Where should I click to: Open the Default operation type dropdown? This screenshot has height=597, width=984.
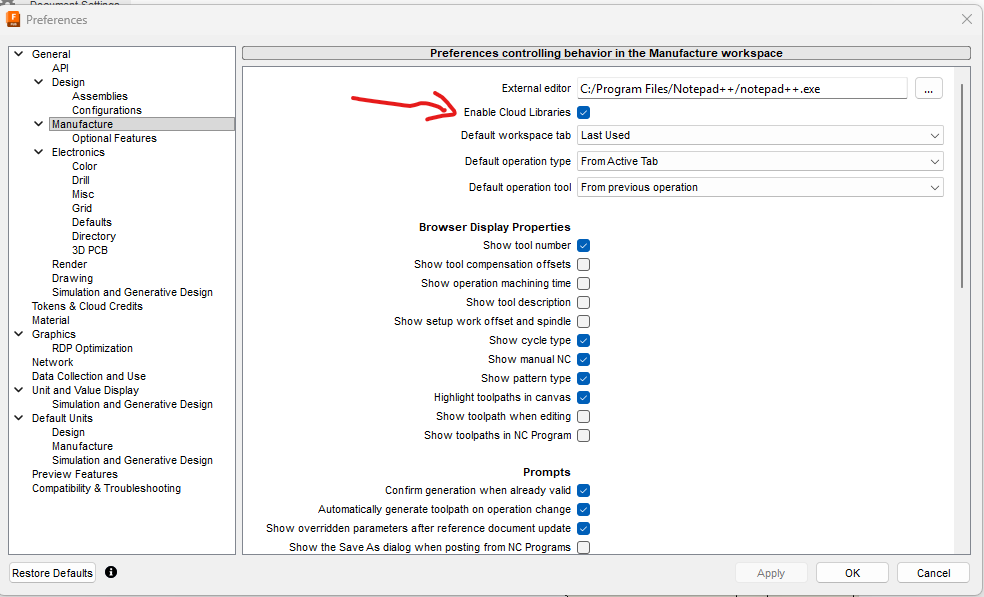(x=760, y=161)
